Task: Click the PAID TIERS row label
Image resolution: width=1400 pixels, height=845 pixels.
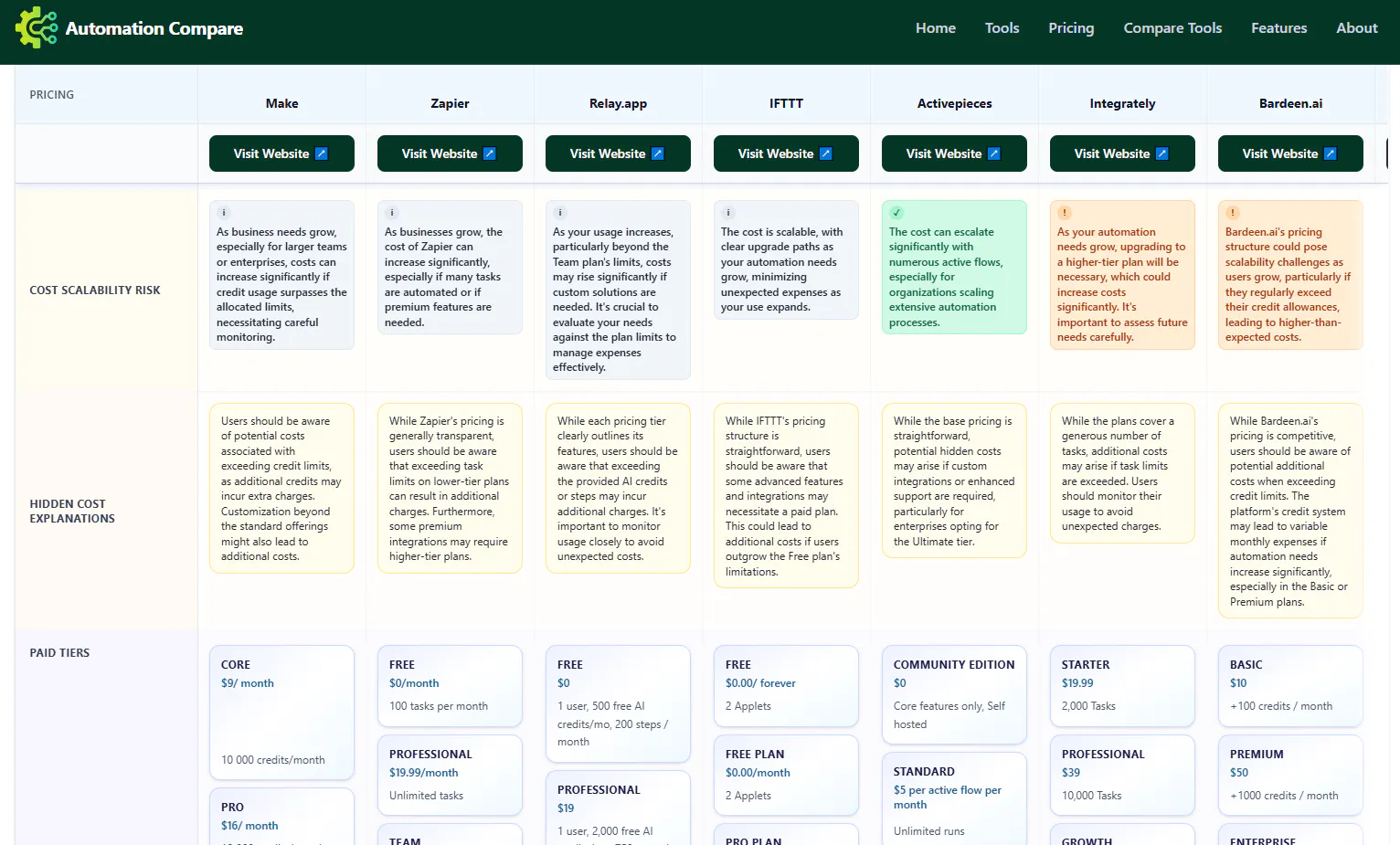Action: tap(59, 653)
